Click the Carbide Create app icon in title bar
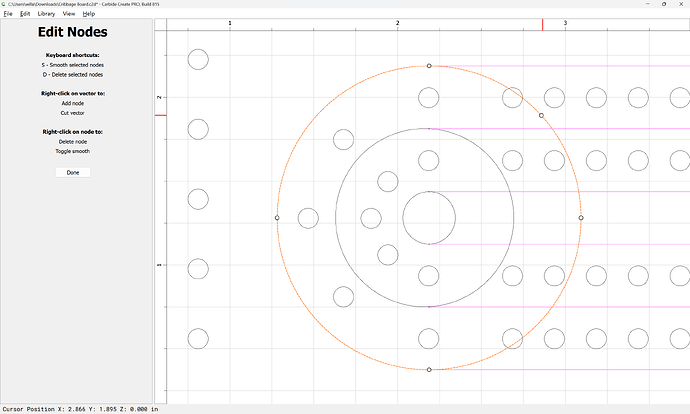The width and height of the screenshot is (690, 414). click(4, 4)
